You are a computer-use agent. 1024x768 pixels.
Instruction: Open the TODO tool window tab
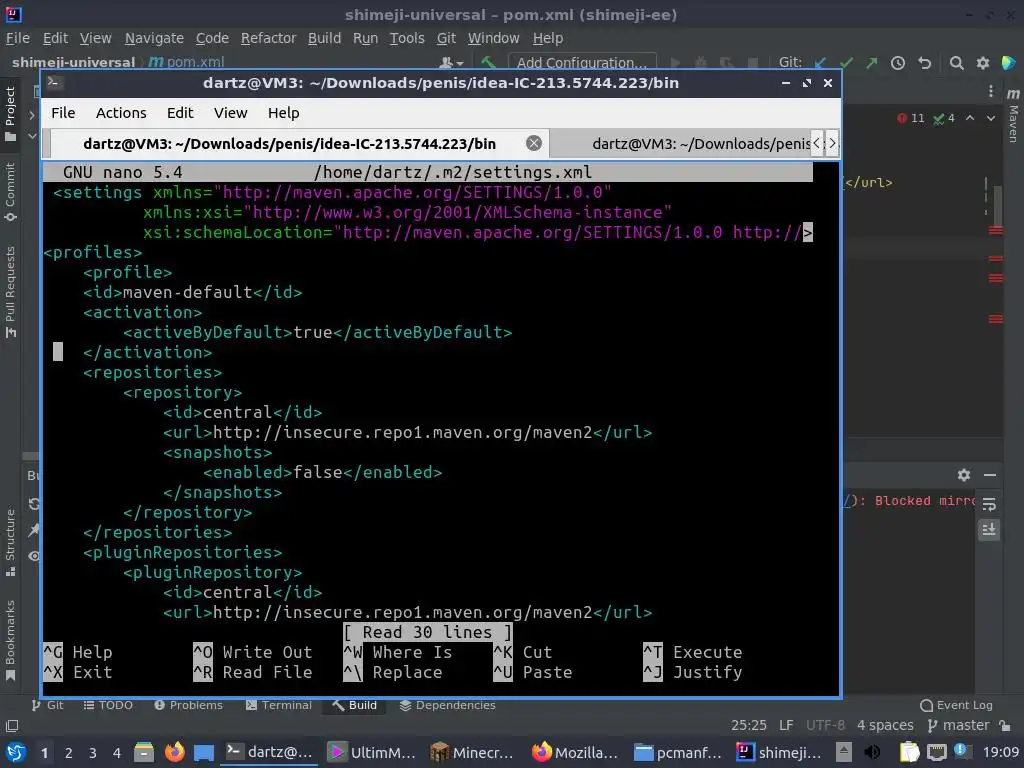point(108,705)
